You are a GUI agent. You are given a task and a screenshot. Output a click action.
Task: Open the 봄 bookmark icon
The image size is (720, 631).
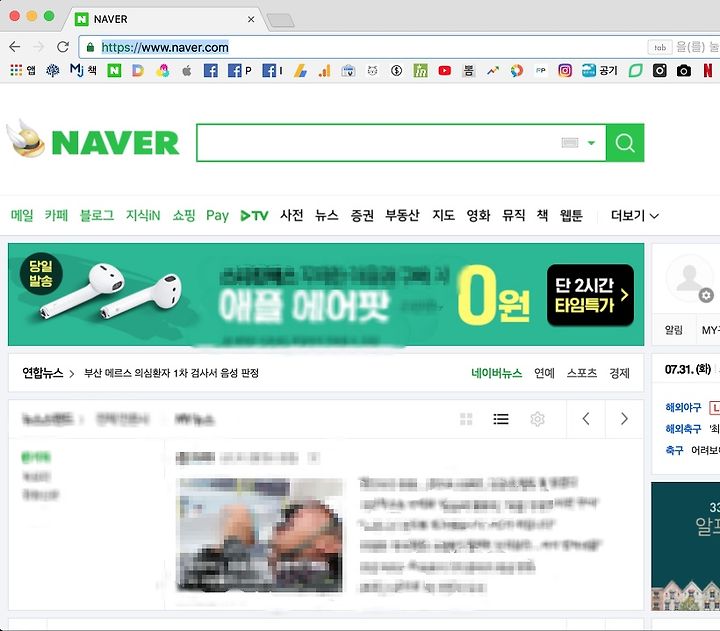pyautogui.click(x=468, y=71)
